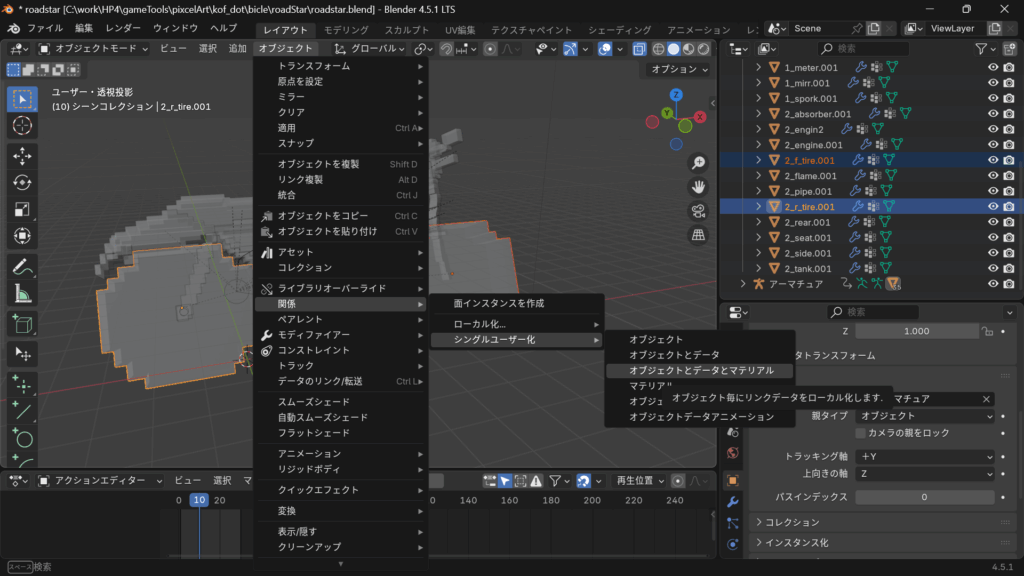Click the pan hand gizmo icon
Image resolution: width=1024 pixels, height=576 pixels.
tap(699, 187)
